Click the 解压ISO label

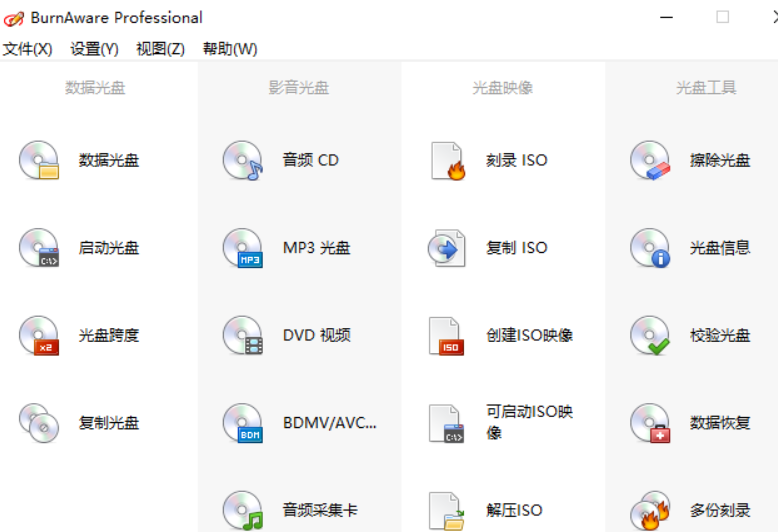click(514, 510)
